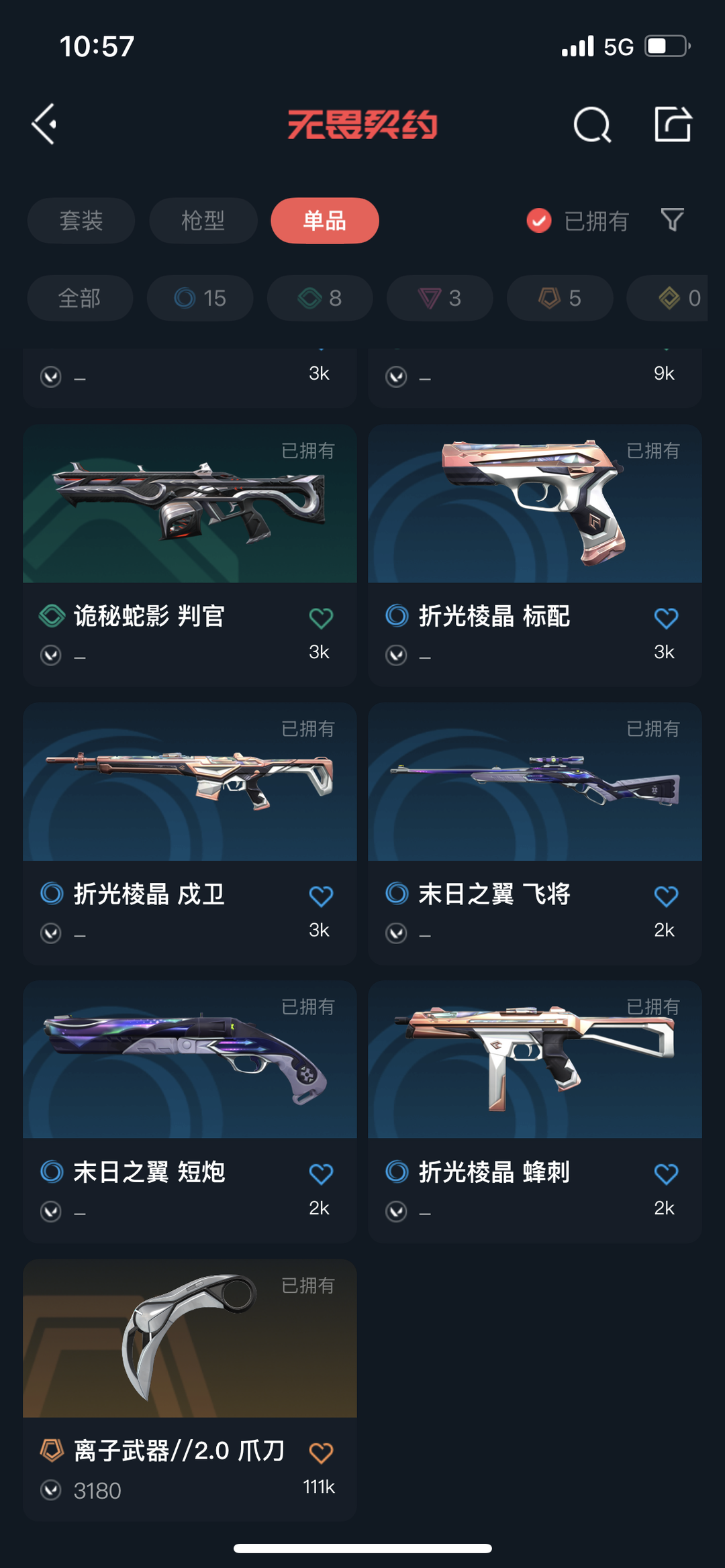Filter by green tier showing 8
725x1568 pixels.
pyautogui.click(x=320, y=298)
